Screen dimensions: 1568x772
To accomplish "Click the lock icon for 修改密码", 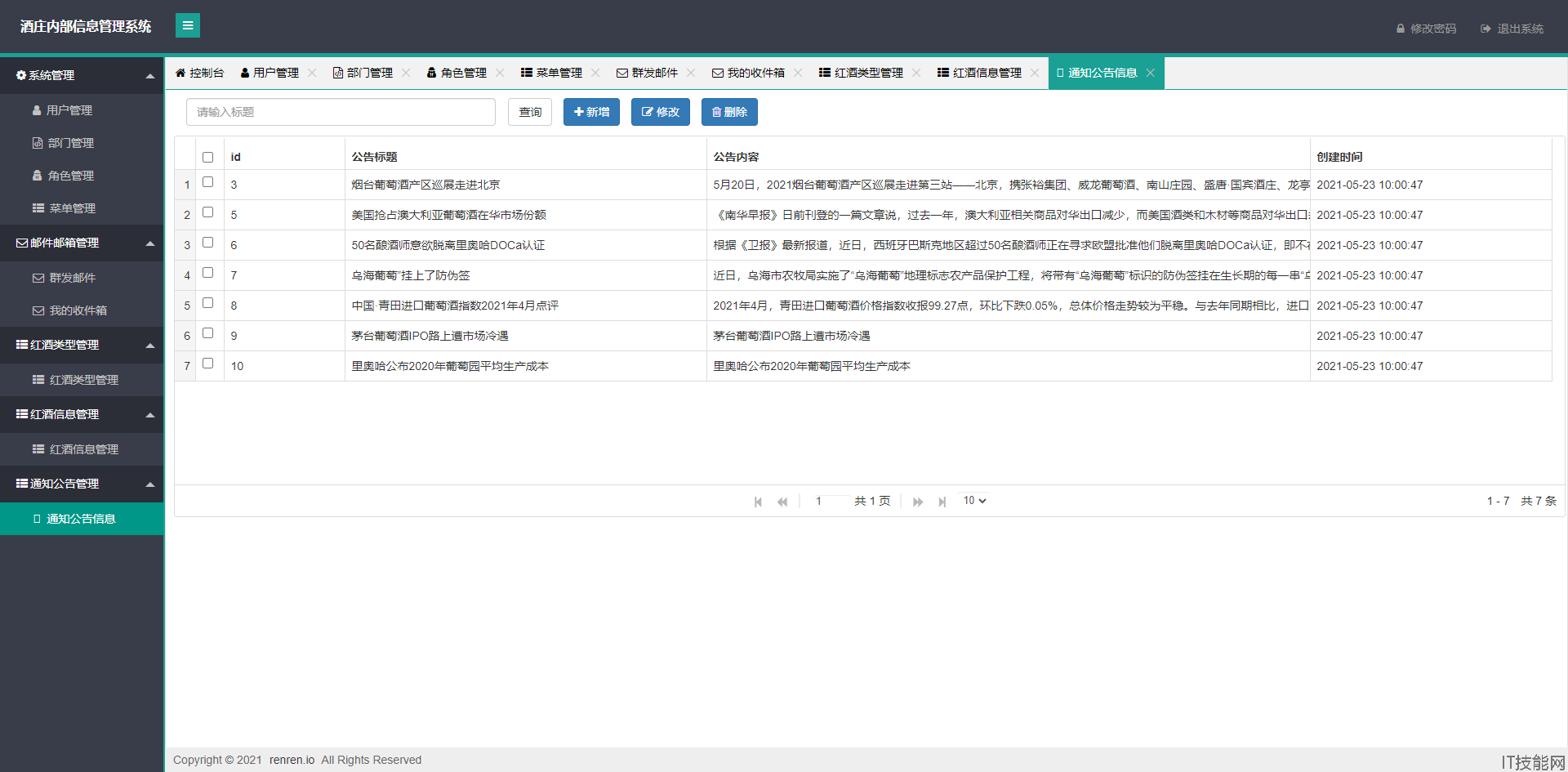I will click(x=1401, y=29).
